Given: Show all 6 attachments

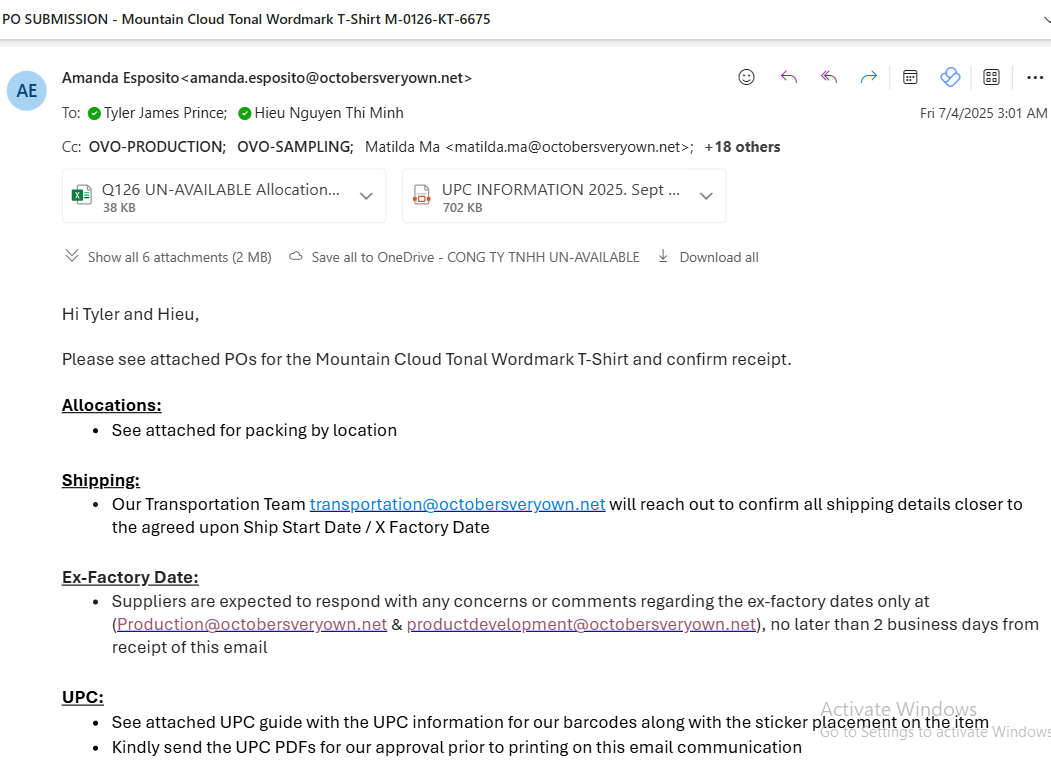Looking at the screenshot, I should pos(168,257).
